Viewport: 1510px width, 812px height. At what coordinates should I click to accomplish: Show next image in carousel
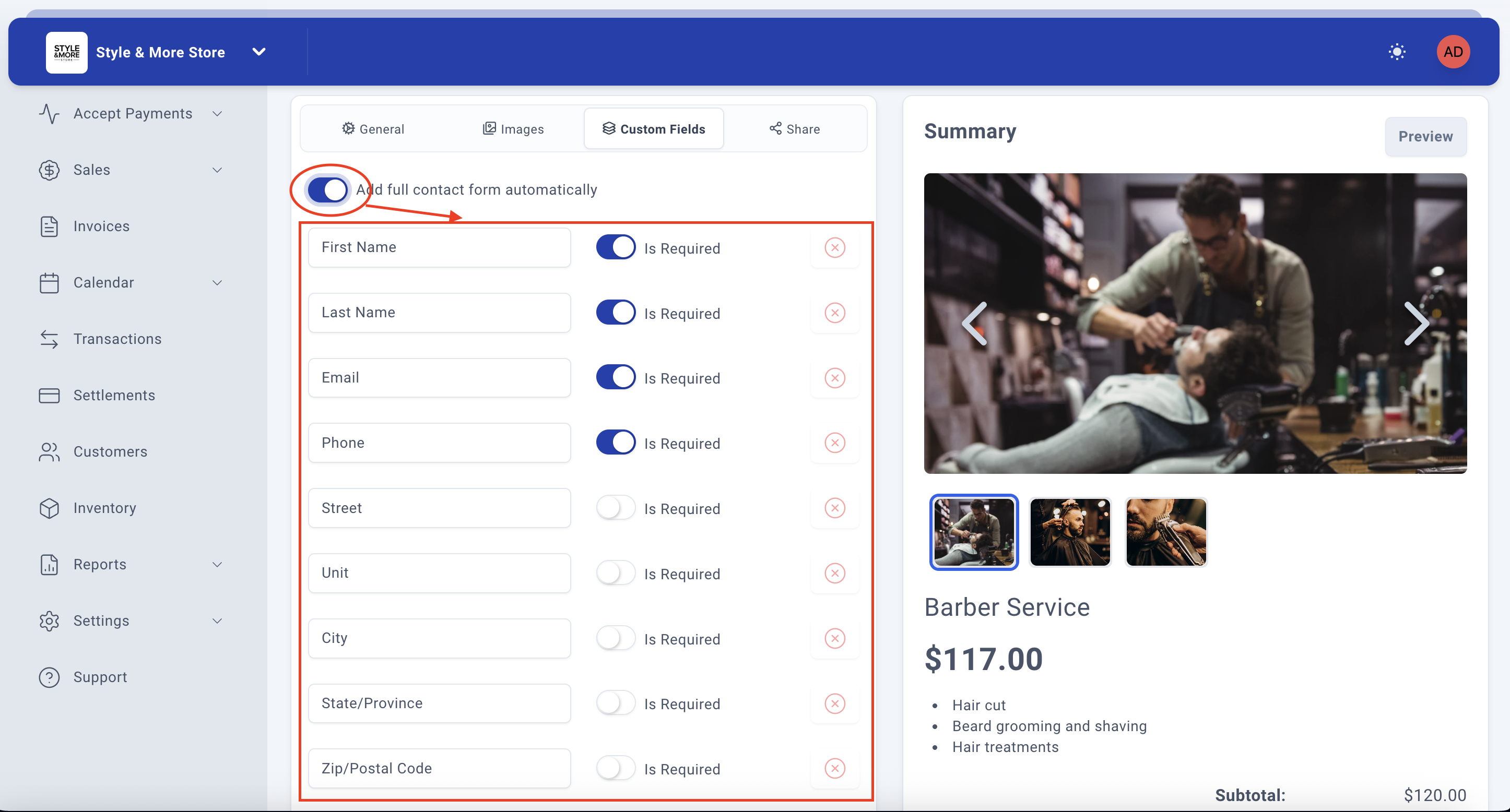click(1416, 324)
